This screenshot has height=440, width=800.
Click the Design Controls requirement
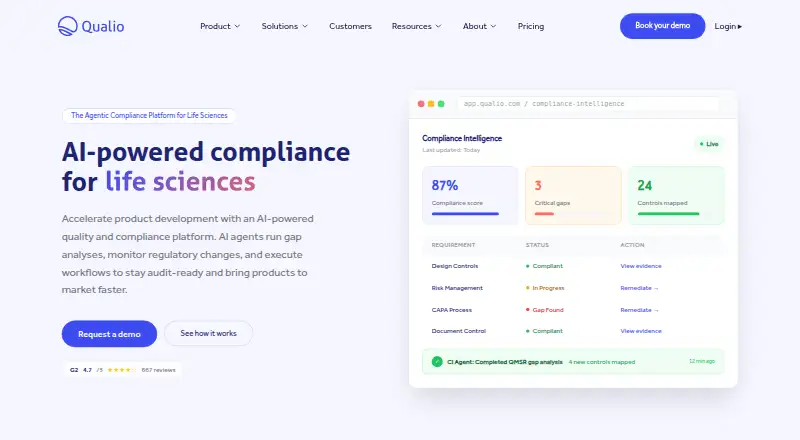455,266
